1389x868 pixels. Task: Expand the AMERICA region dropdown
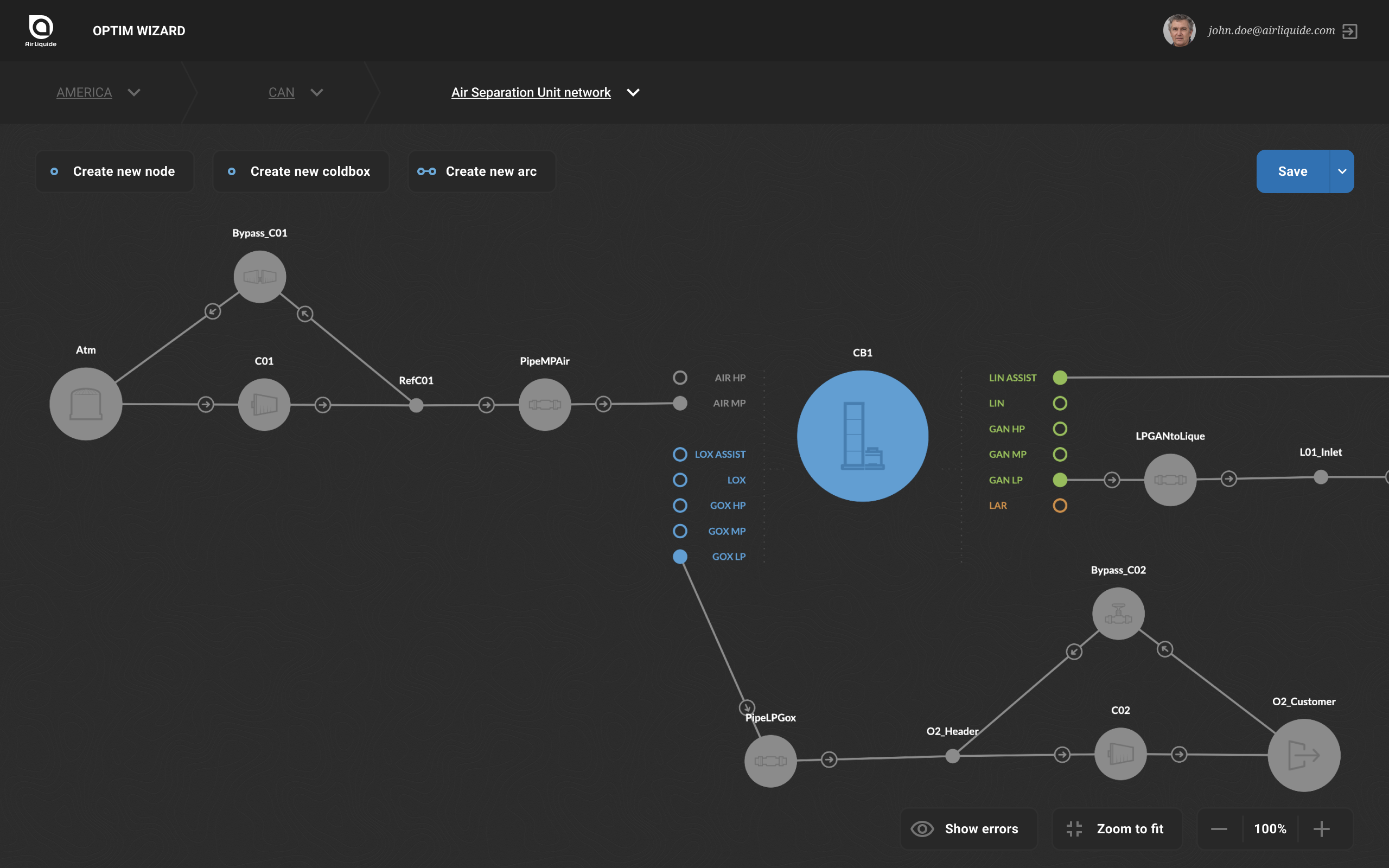pyautogui.click(x=133, y=92)
